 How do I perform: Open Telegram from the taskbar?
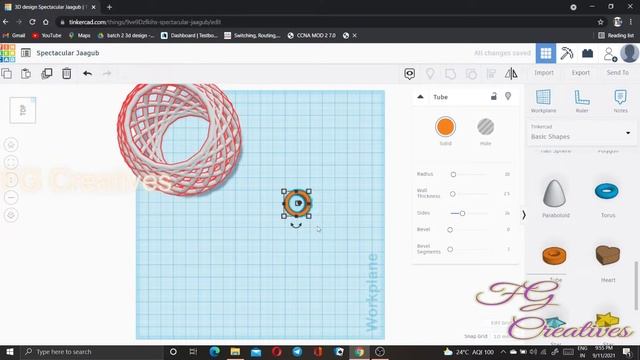(x=297, y=352)
